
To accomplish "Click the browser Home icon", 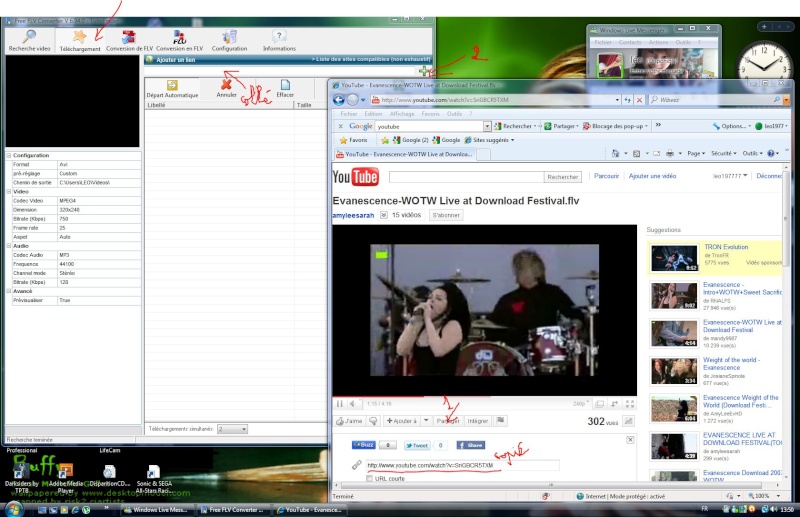I will 615,153.
